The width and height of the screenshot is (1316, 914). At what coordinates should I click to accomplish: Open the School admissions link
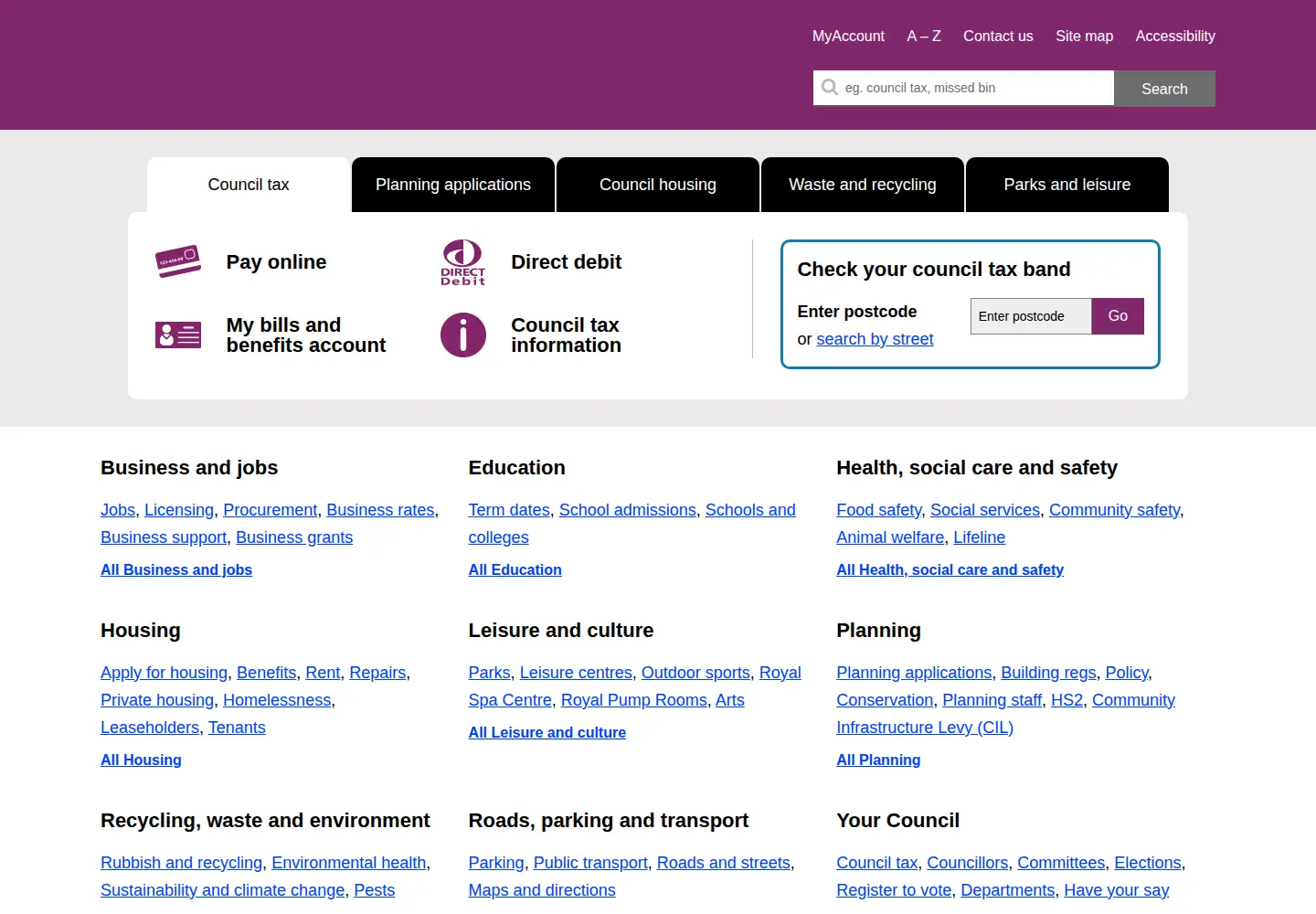tap(627, 510)
